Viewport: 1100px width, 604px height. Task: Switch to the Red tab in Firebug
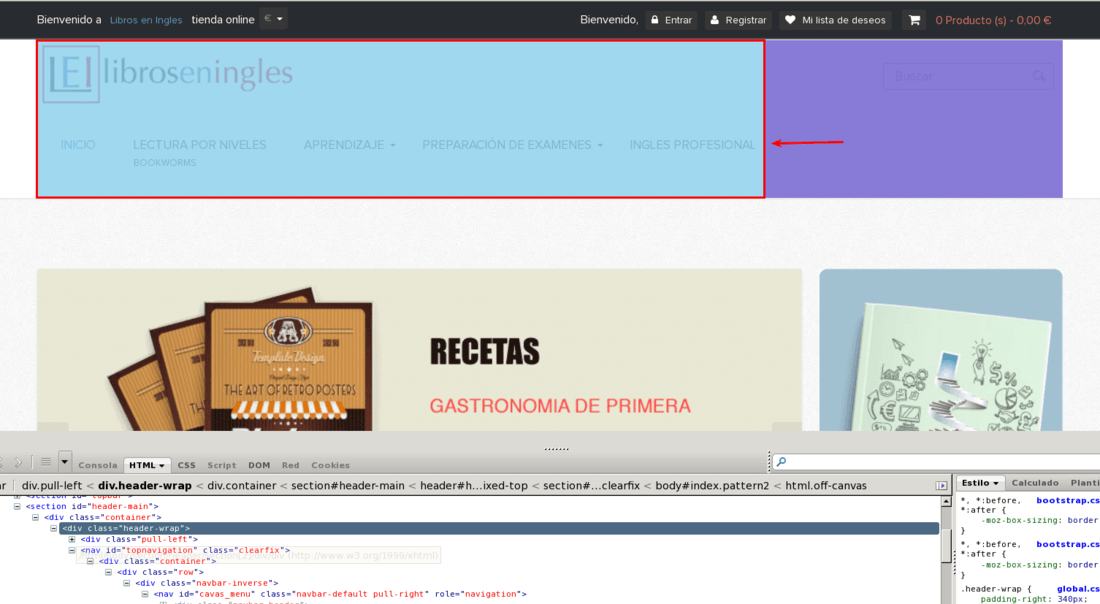pyautogui.click(x=290, y=465)
